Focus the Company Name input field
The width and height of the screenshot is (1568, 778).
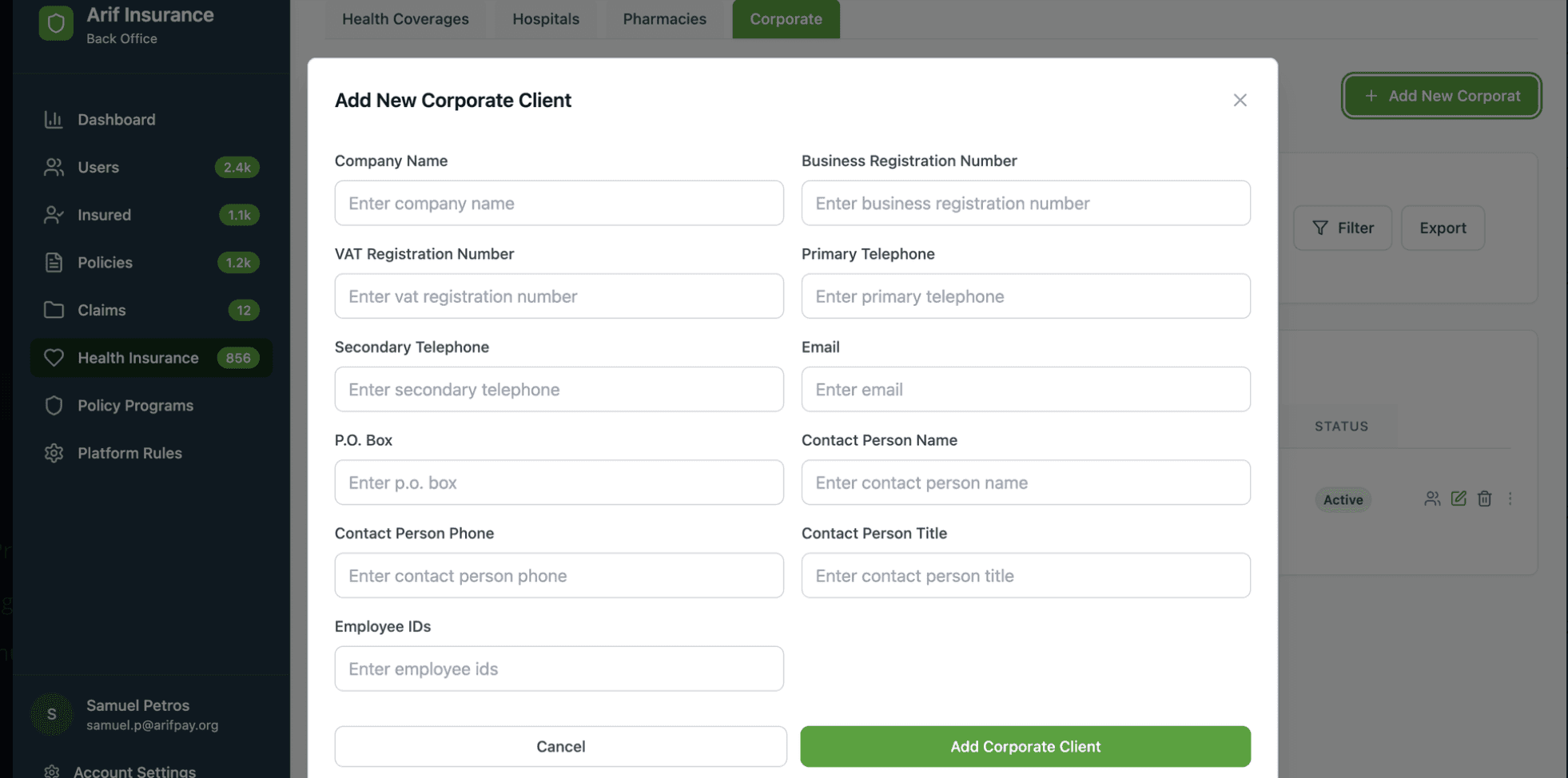pyautogui.click(x=559, y=203)
